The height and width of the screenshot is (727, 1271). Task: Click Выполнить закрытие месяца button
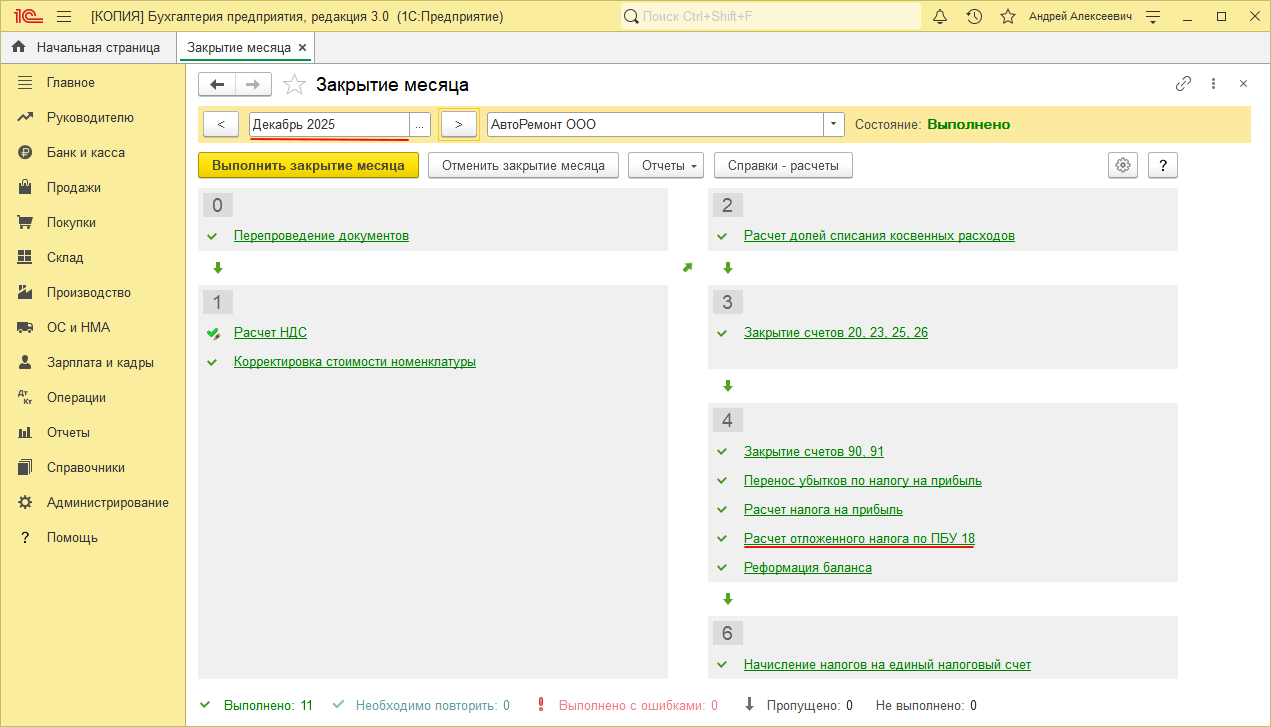pyautogui.click(x=308, y=165)
